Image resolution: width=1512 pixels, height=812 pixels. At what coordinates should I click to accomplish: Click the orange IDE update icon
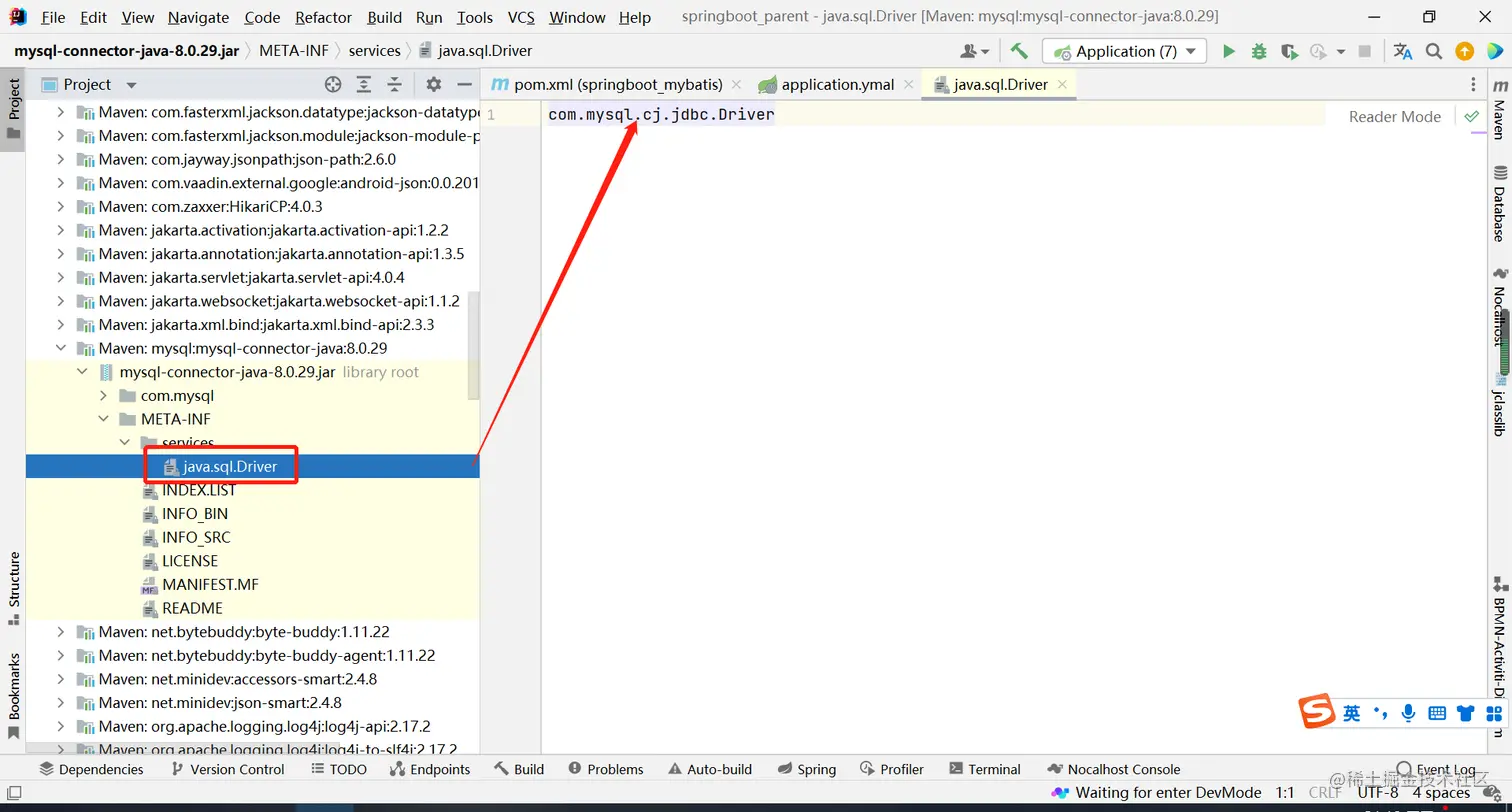coord(1464,51)
